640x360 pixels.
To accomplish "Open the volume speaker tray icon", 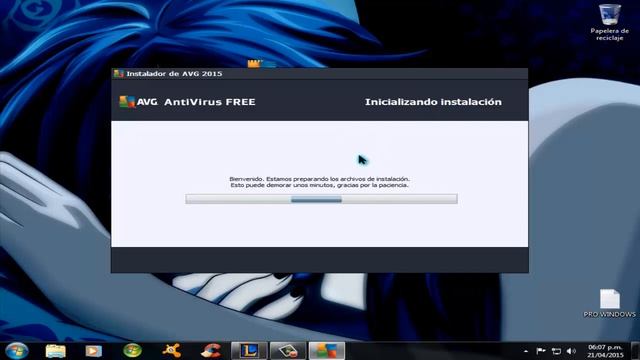I will click(x=571, y=351).
